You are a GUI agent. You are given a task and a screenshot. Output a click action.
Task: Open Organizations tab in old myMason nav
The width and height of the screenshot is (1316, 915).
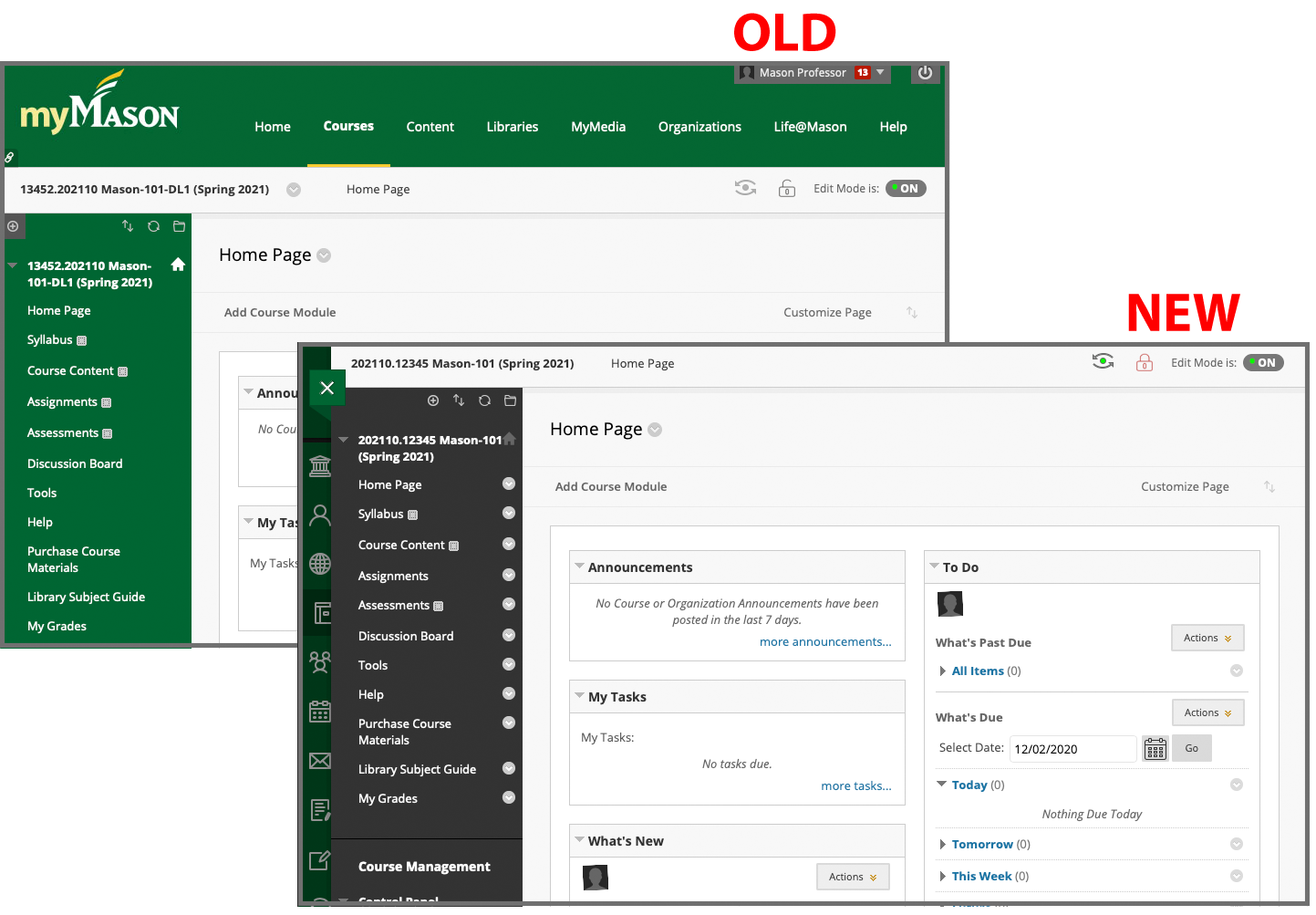[x=699, y=127]
